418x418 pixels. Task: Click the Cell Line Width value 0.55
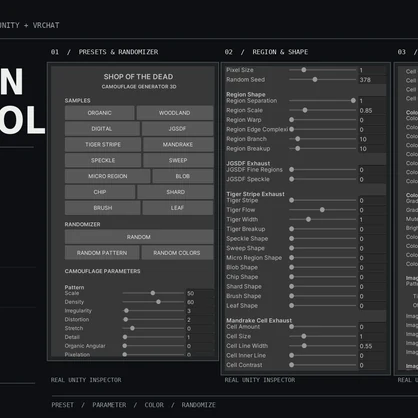pyautogui.click(x=372, y=346)
